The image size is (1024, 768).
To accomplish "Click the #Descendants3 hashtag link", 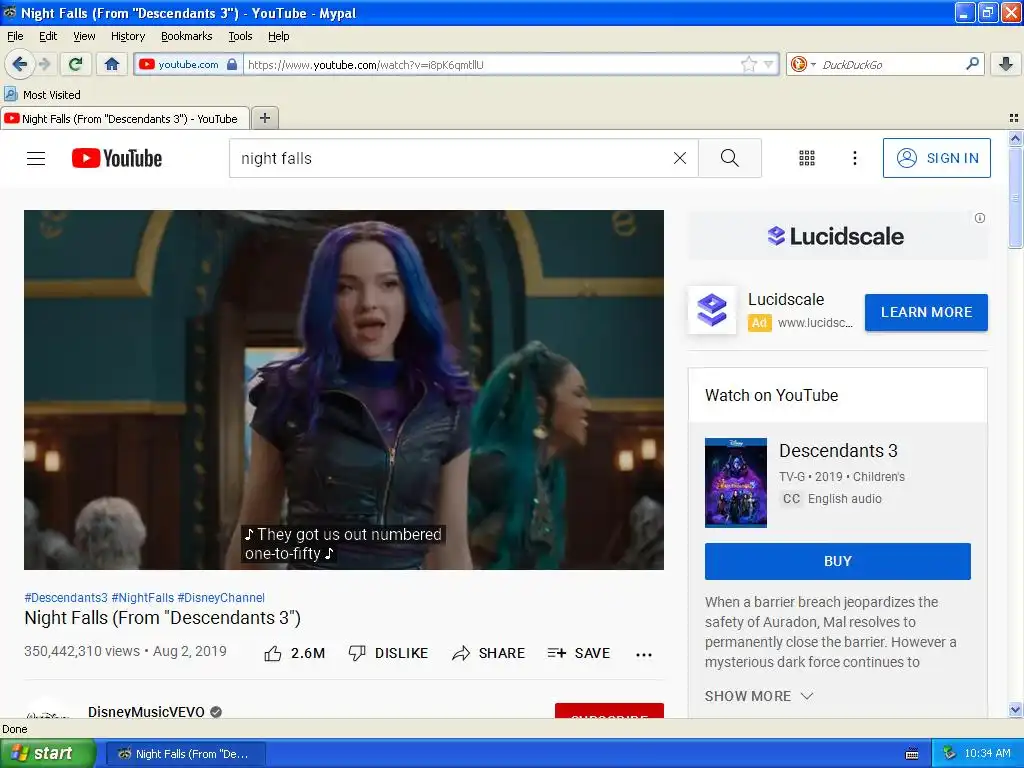I will 66,598.
